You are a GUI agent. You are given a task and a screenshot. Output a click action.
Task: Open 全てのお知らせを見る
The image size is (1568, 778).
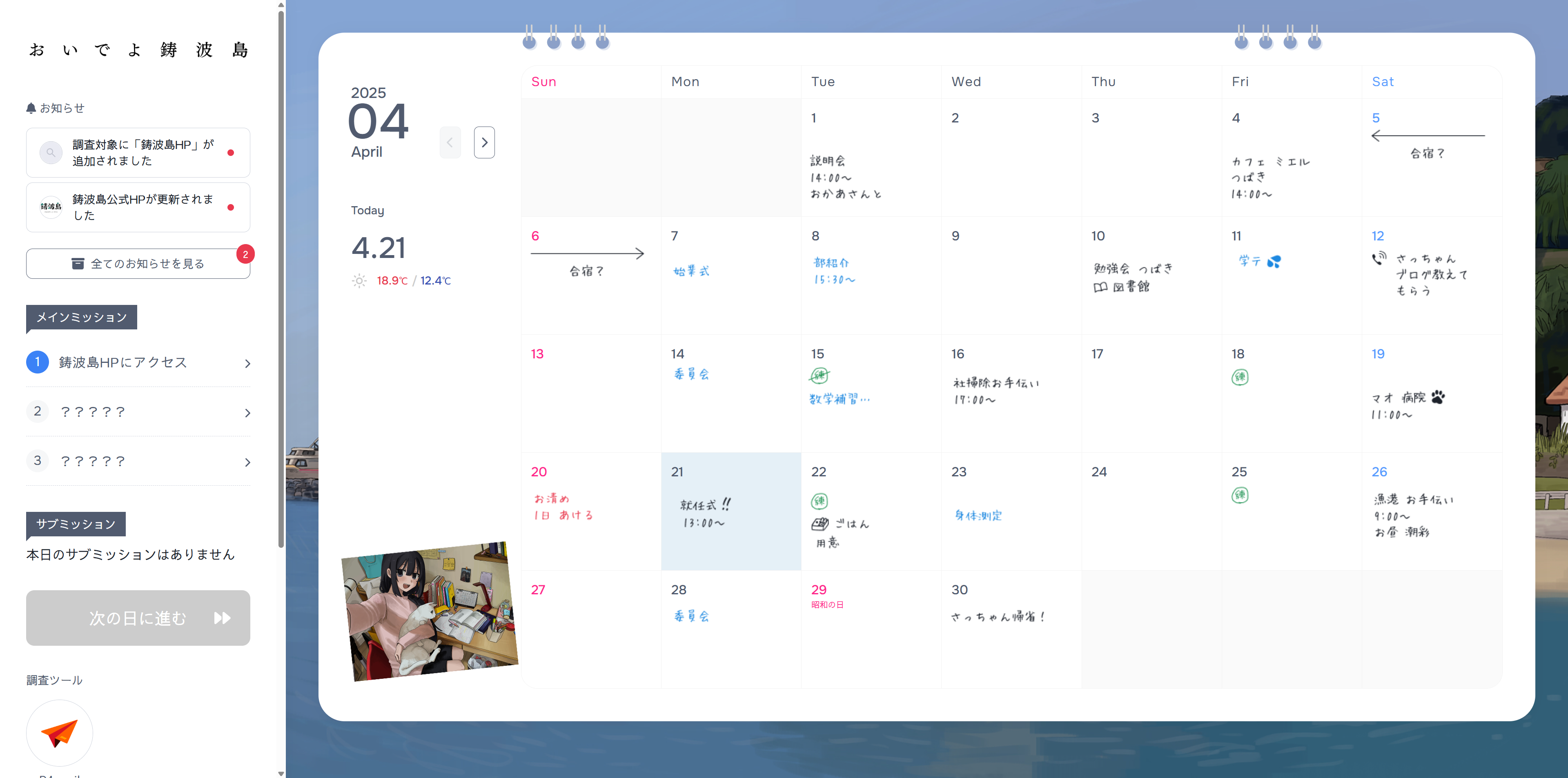pos(138,263)
